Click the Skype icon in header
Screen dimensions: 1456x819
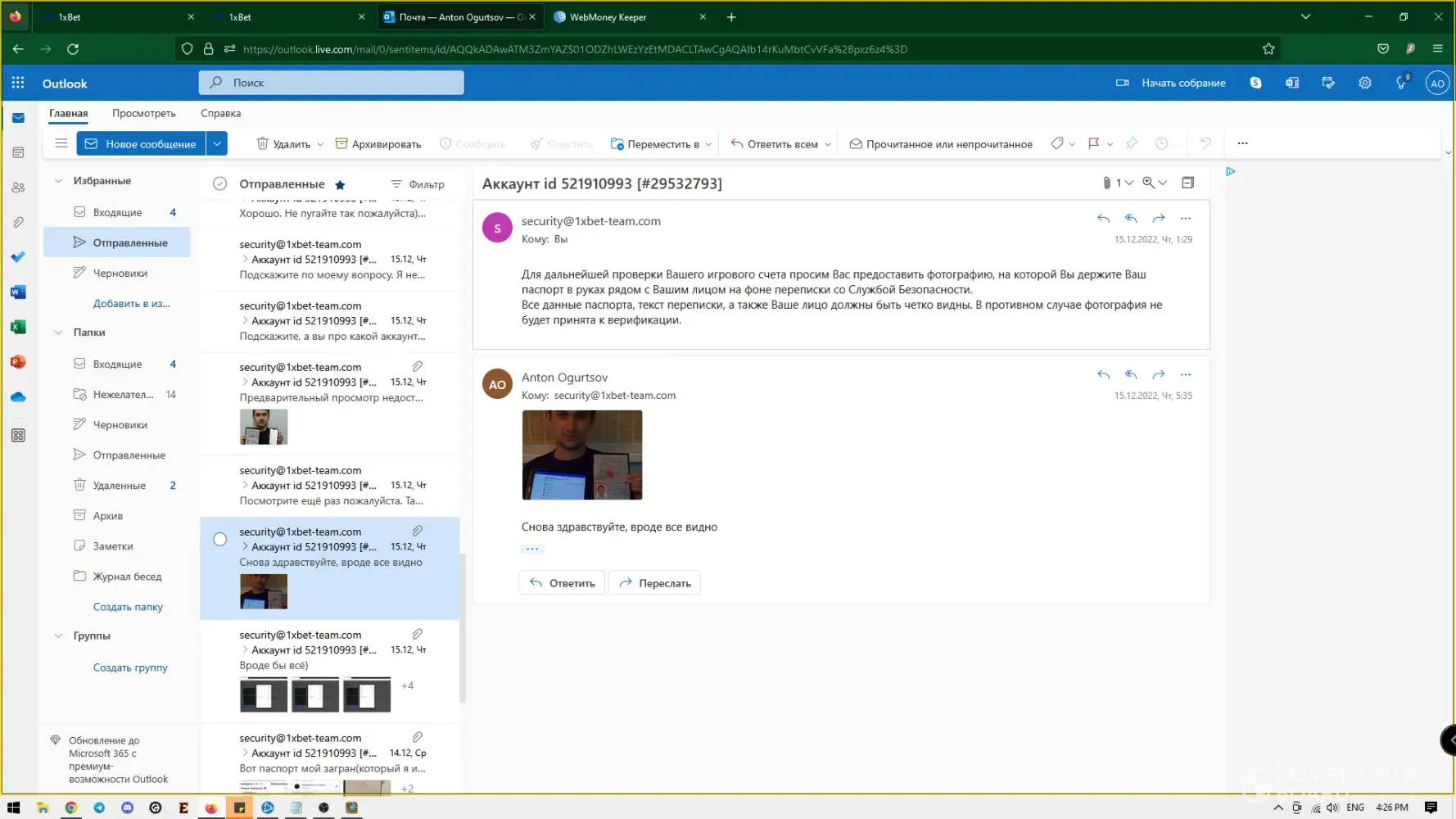1255,83
